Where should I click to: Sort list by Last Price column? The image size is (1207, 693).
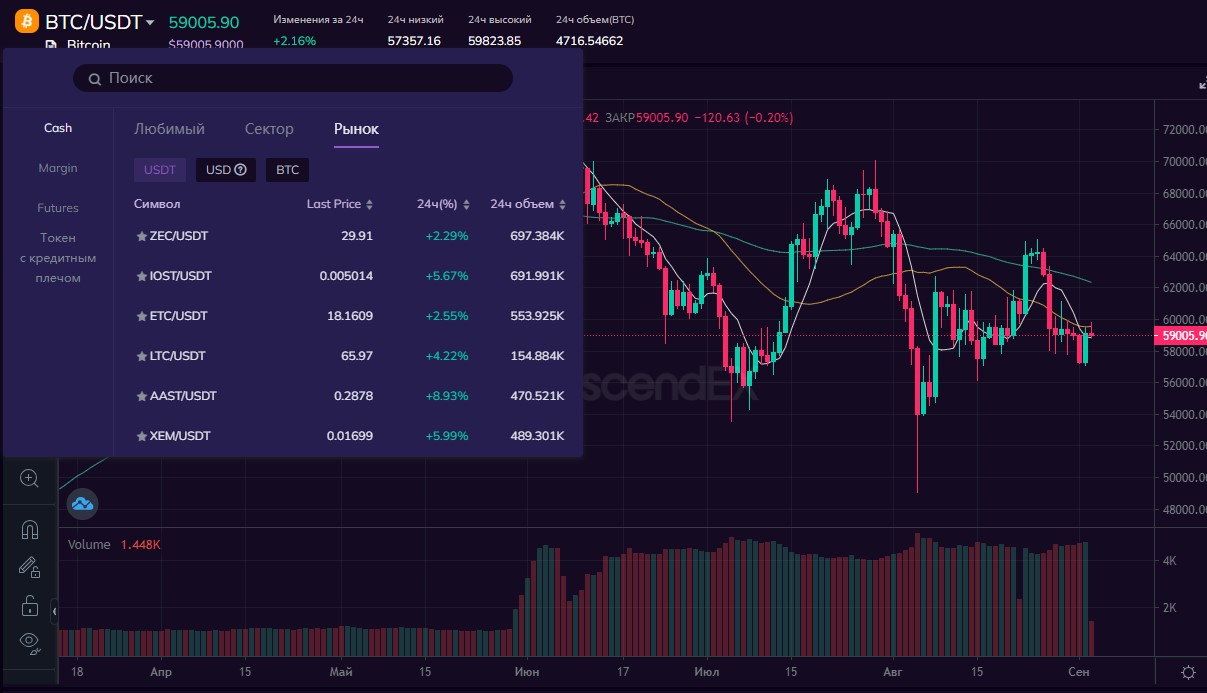coord(339,204)
